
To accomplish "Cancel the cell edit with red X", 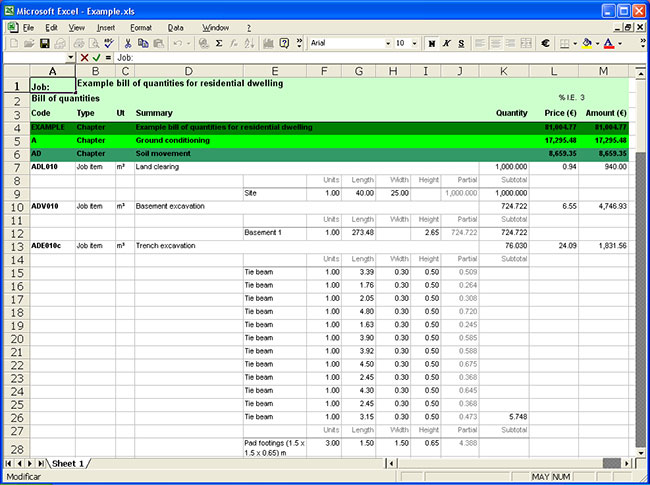I will [84, 58].
